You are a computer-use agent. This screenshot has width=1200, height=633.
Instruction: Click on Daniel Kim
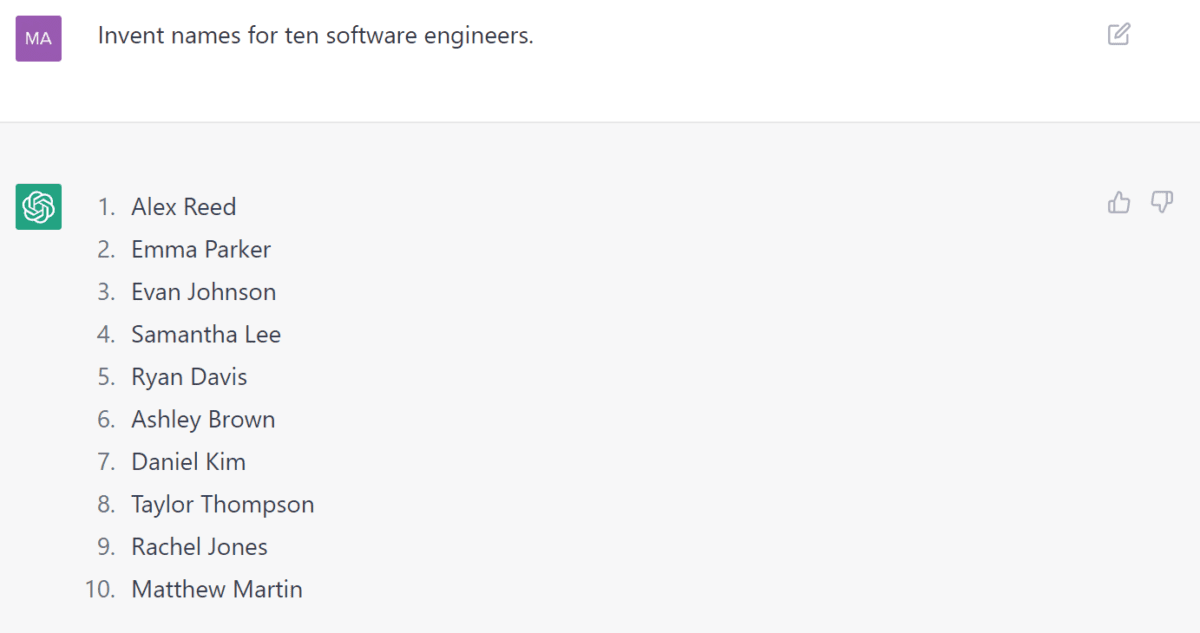click(x=188, y=462)
